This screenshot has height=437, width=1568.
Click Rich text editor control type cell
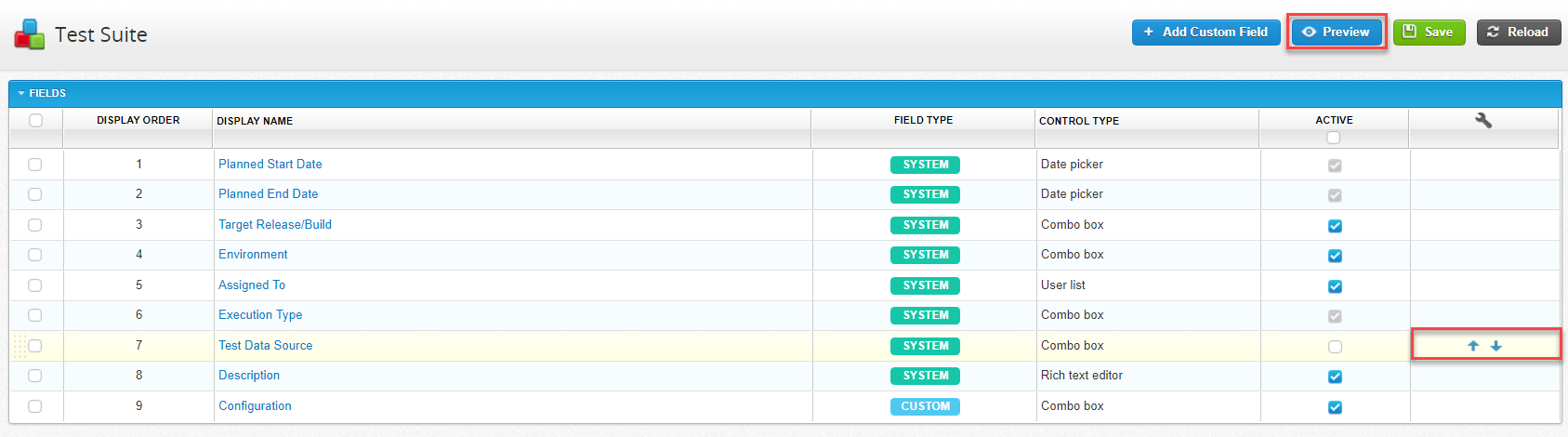pyautogui.click(x=1082, y=376)
